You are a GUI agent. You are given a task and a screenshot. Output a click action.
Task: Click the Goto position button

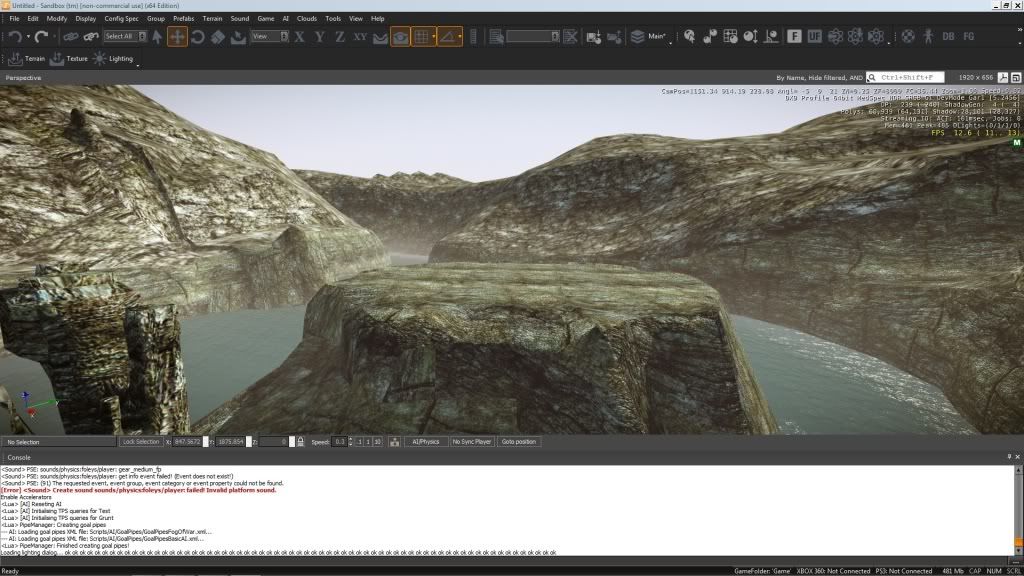click(x=519, y=442)
